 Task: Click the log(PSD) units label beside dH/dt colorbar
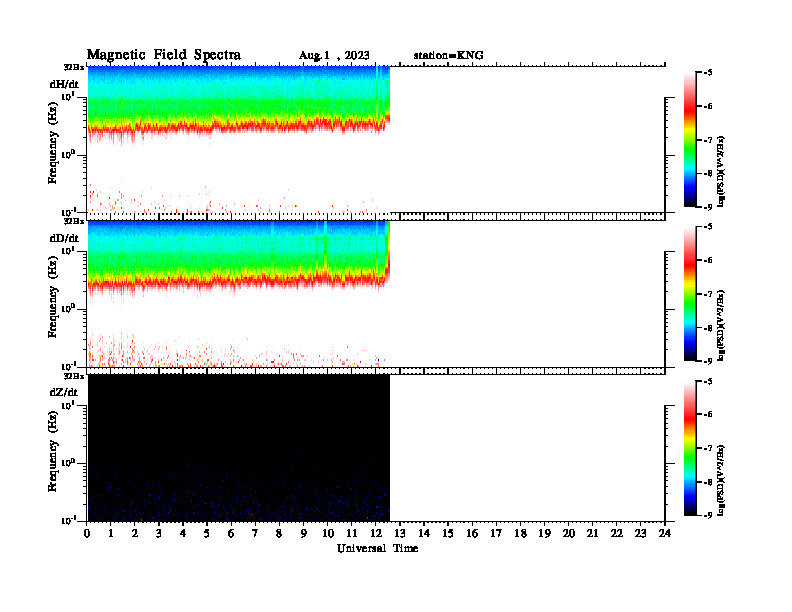tap(721, 171)
